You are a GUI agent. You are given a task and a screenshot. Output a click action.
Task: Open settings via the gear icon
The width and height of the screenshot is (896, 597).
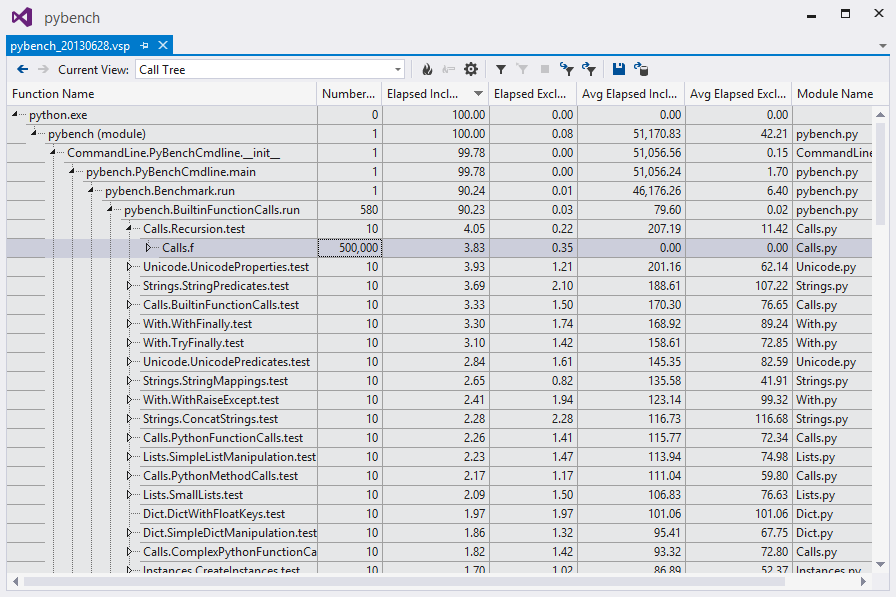pos(471,70)
